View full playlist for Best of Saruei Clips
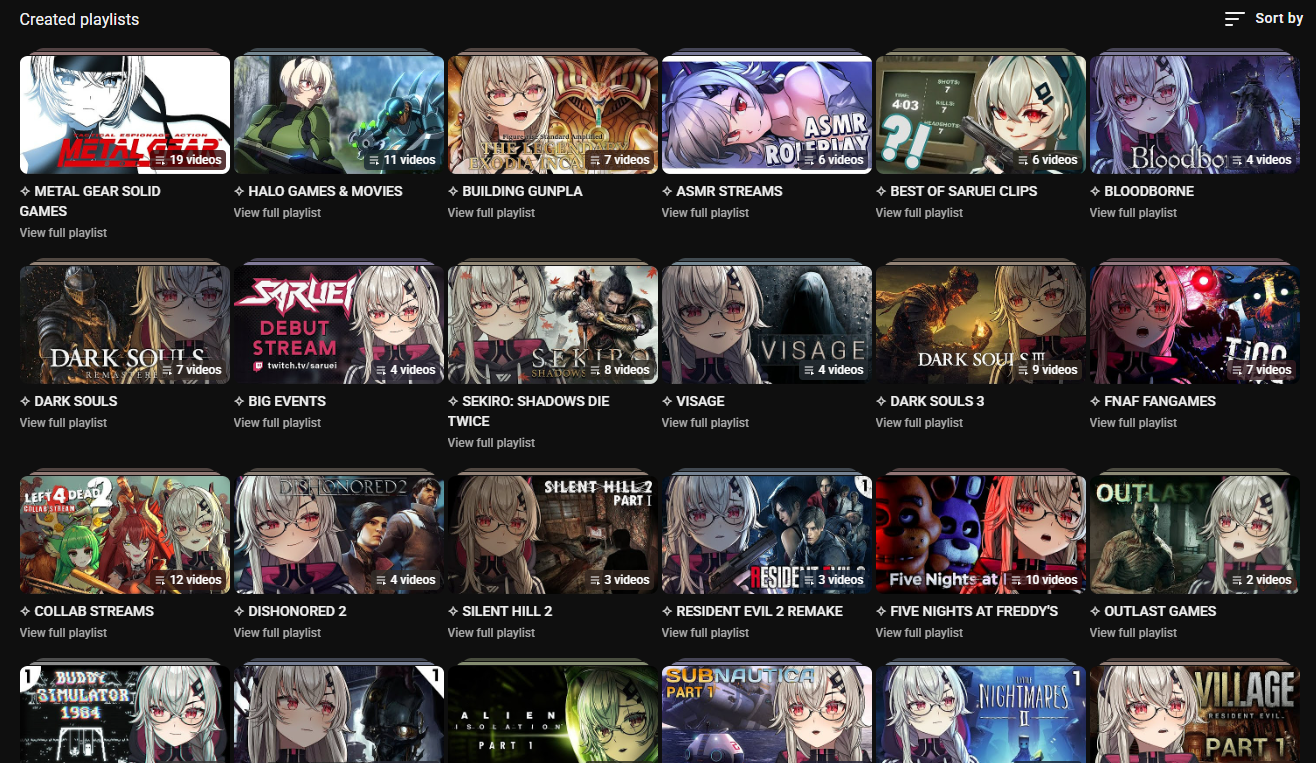Image resolution: width=1316 pixels, height=763 pixels. 919,213
